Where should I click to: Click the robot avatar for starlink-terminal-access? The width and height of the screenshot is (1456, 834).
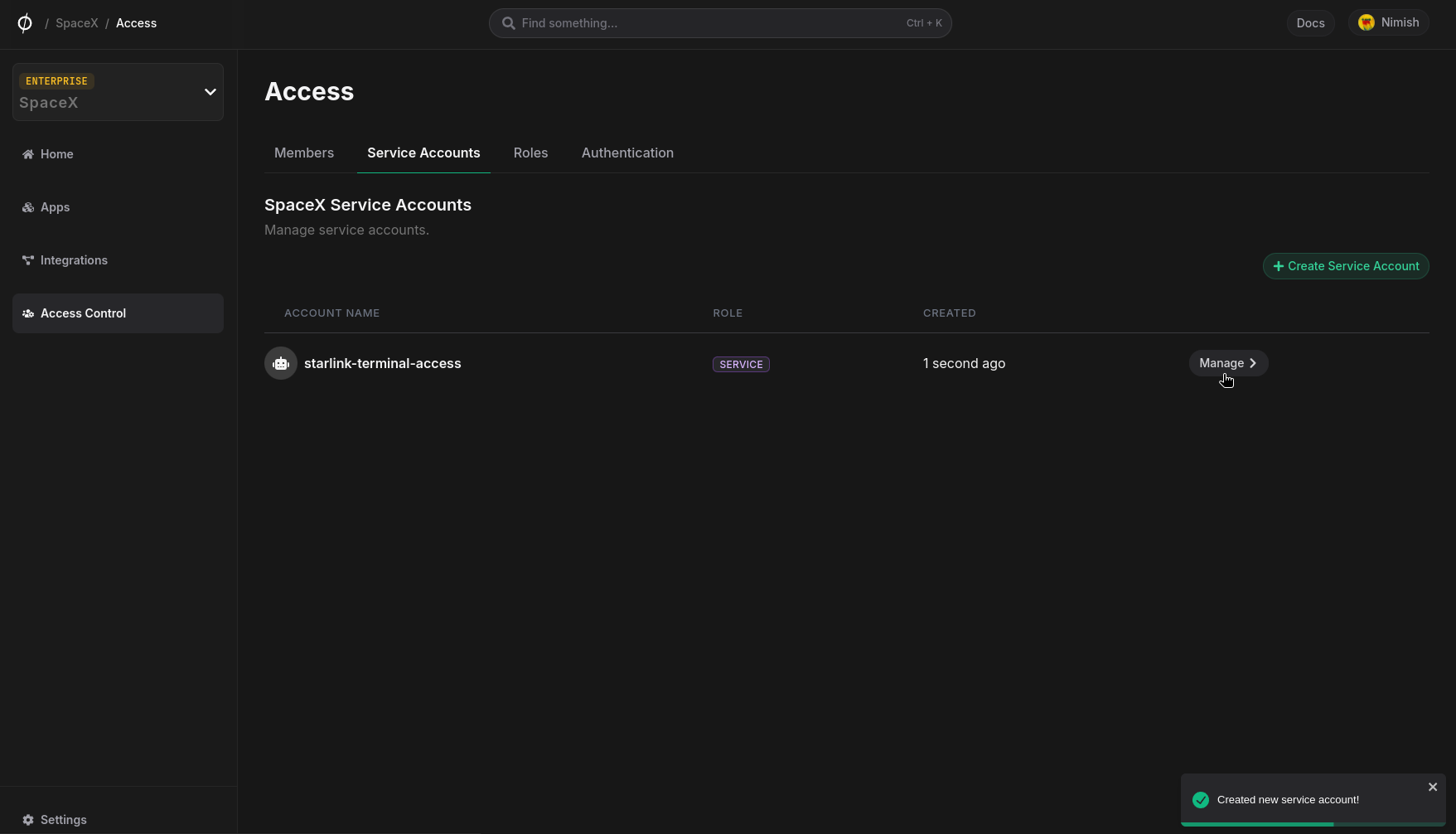coord(281,363)
